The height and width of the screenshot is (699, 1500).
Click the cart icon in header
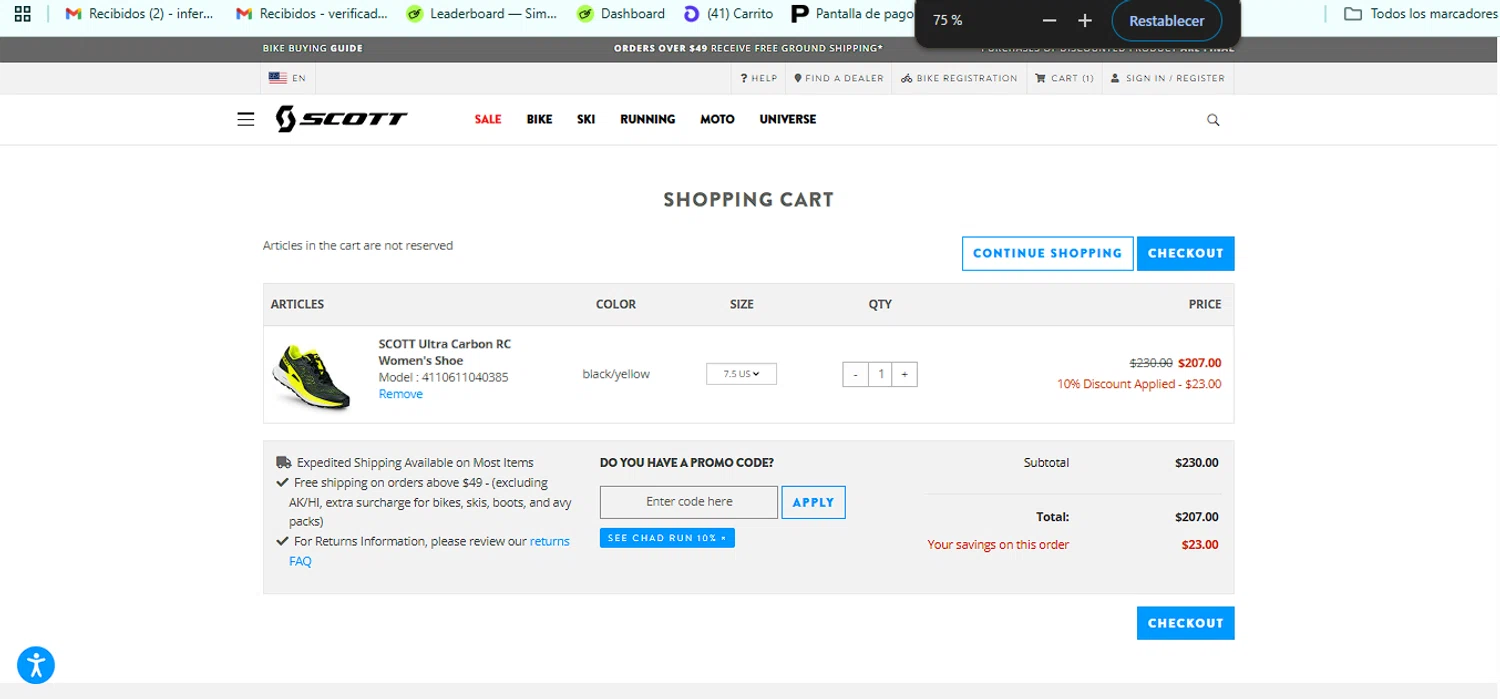(1040, 78)
